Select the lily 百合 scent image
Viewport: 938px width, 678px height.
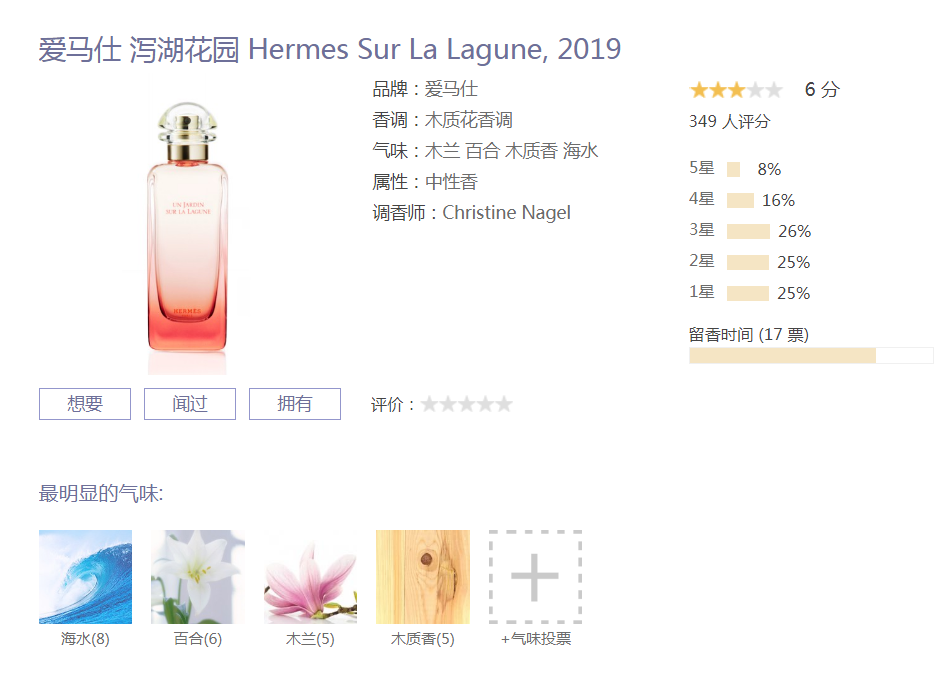point(198,576)
